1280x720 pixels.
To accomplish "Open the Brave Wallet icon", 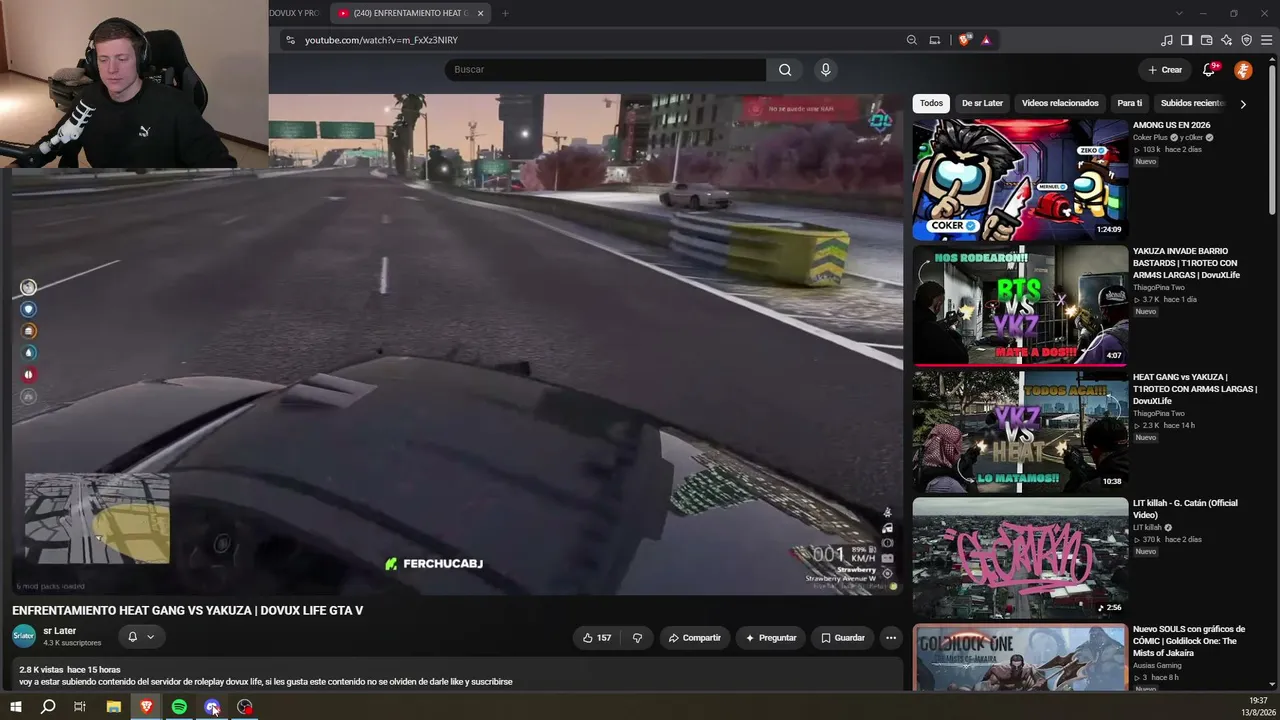I will tap(1207, 40).
